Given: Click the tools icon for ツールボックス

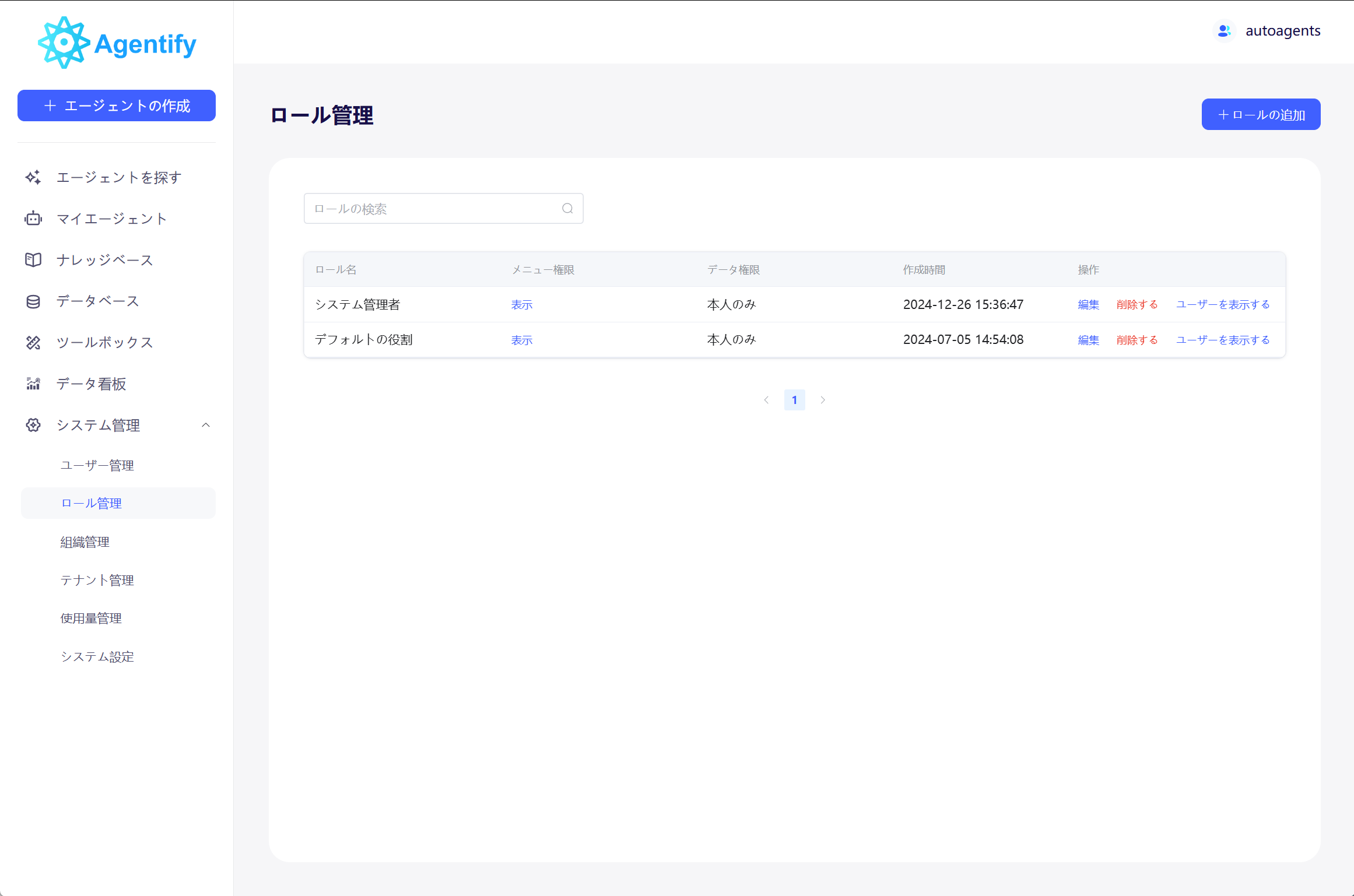Looking at the screenshot, I should point(33,343).
